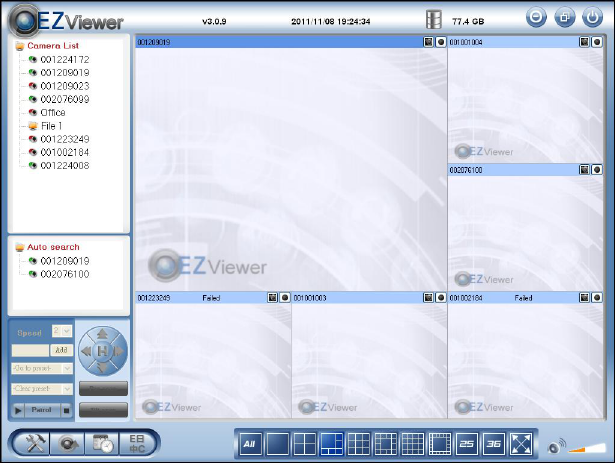615x463 pixels.
Task: Click the power exit button
Action: 592,17
